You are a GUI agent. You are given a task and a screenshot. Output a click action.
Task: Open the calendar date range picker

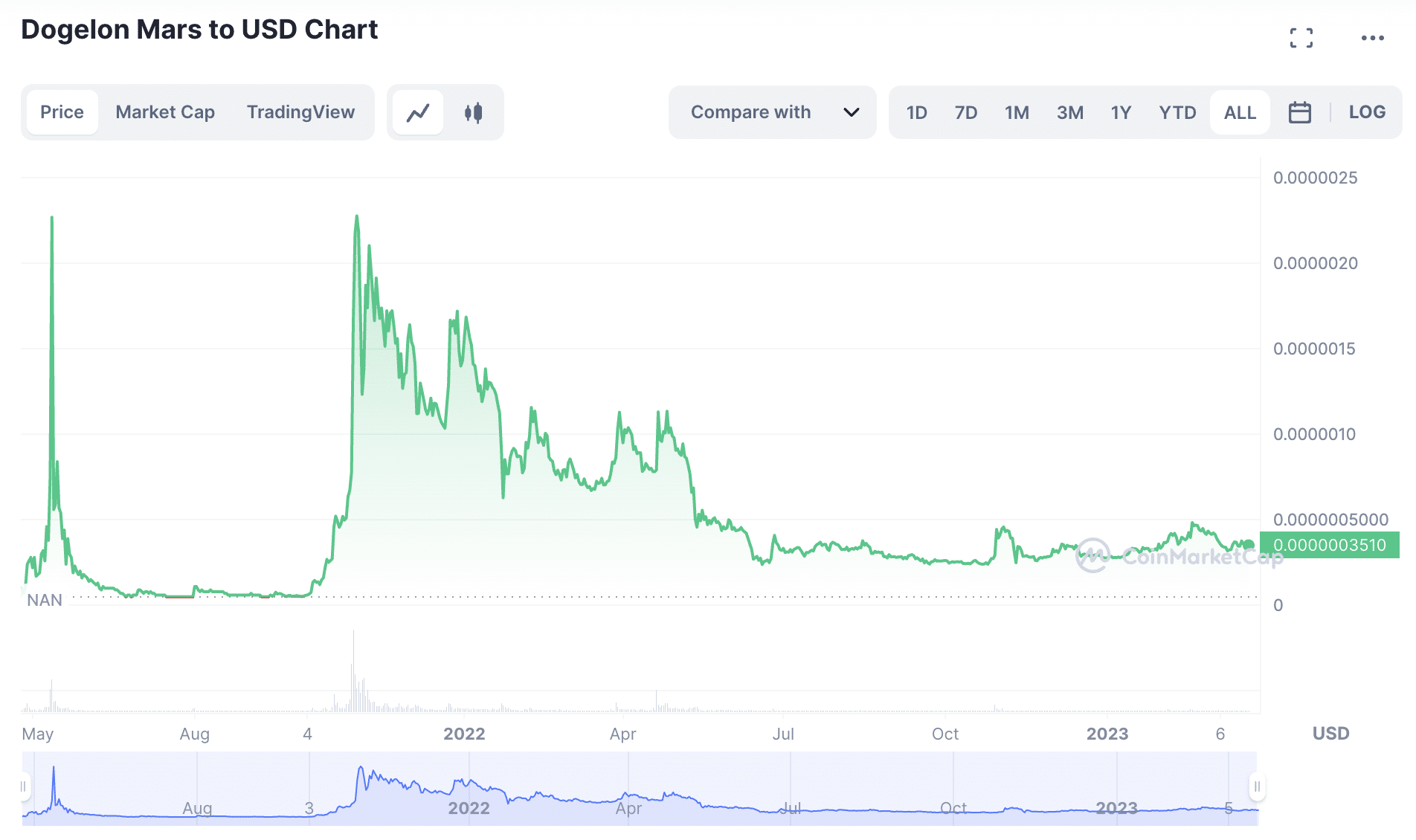click(1299, 112)
